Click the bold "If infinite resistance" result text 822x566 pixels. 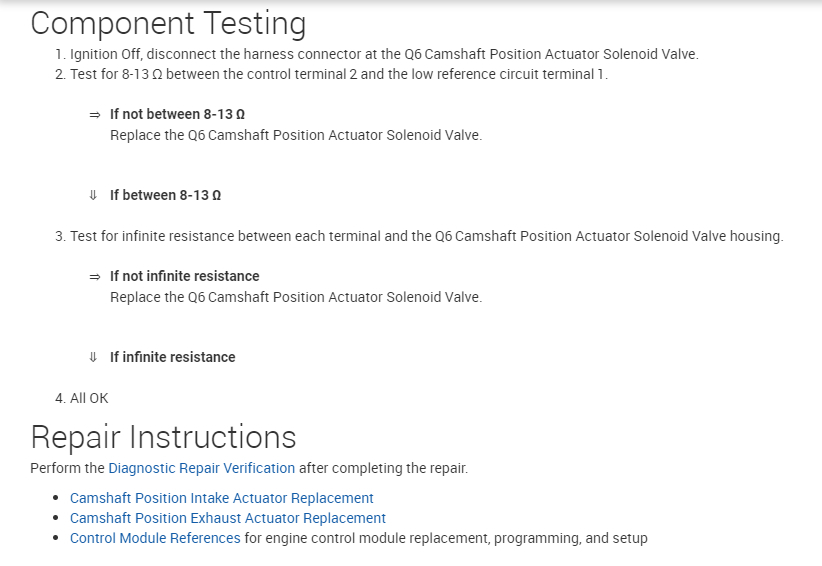(172, 357)
